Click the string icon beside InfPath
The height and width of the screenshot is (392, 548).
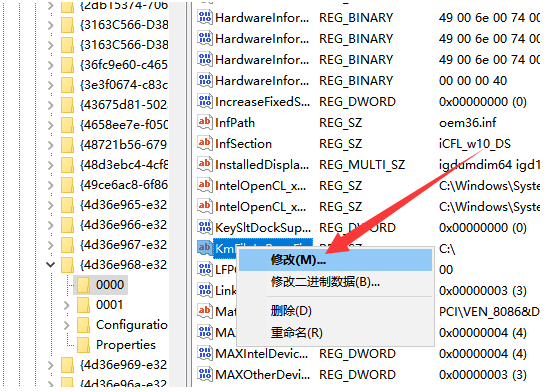click(204, 122)
